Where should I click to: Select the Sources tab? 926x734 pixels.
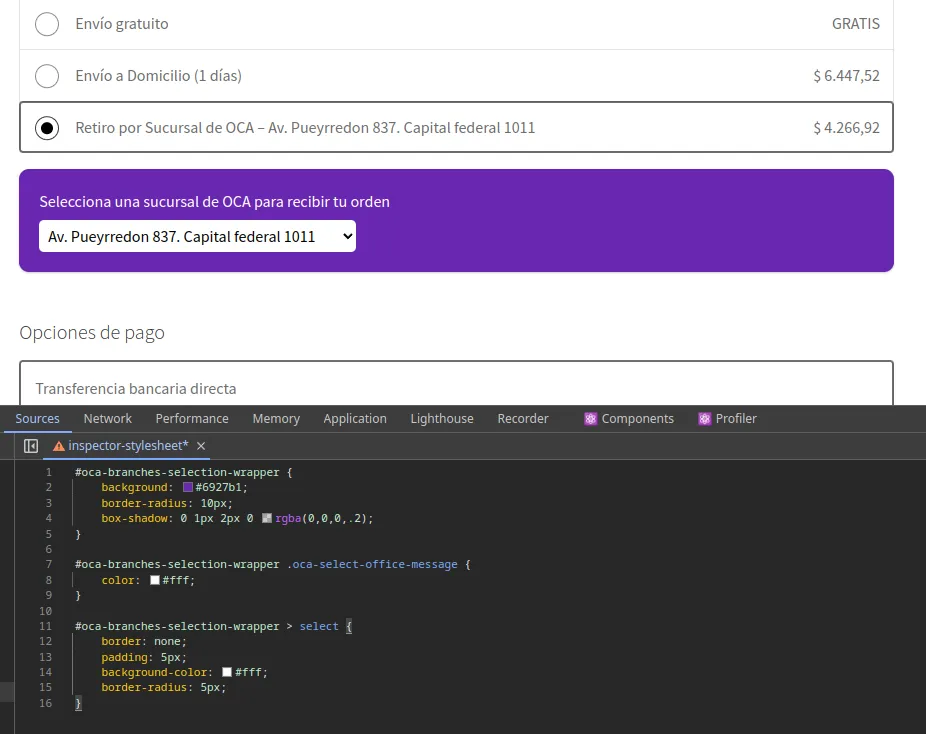point(38,418)
